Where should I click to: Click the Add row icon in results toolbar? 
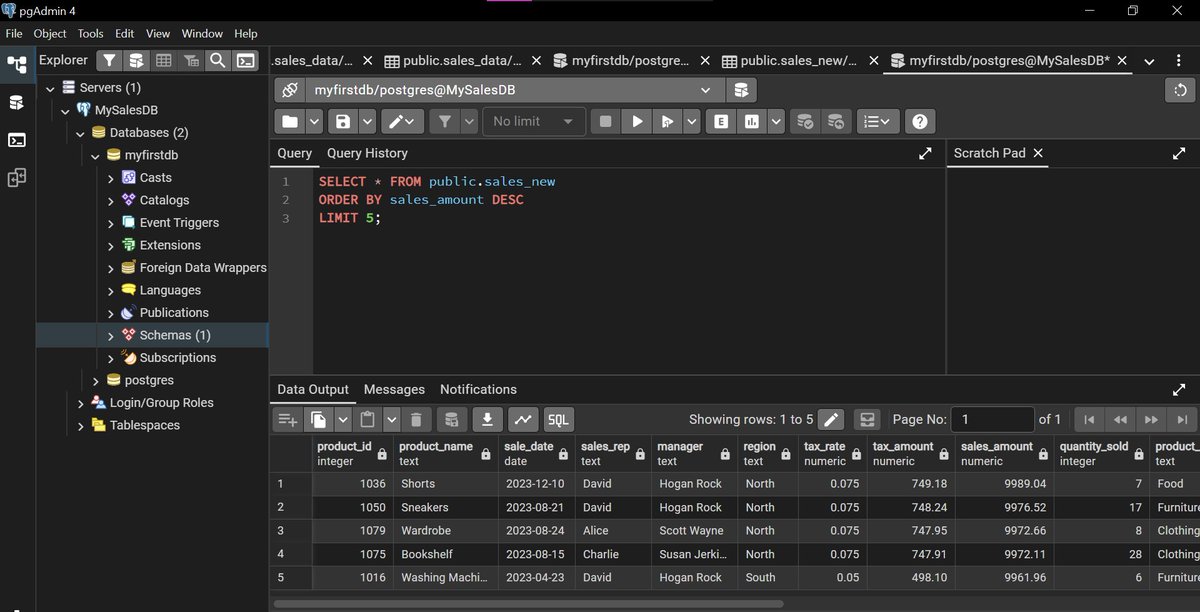[288, 420]
